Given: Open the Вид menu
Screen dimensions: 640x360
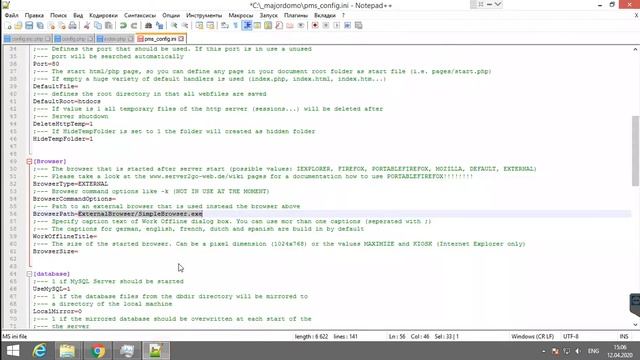Looking at the screenshot, I should [x=78, y=15].
